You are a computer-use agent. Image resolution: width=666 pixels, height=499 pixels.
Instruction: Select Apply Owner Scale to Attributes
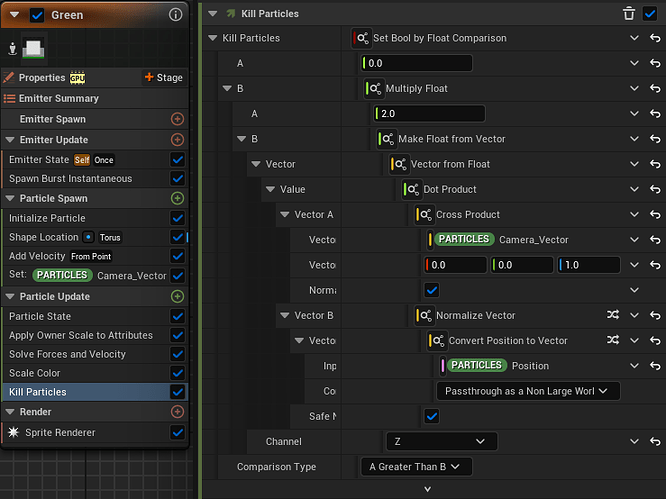point(88,335)
